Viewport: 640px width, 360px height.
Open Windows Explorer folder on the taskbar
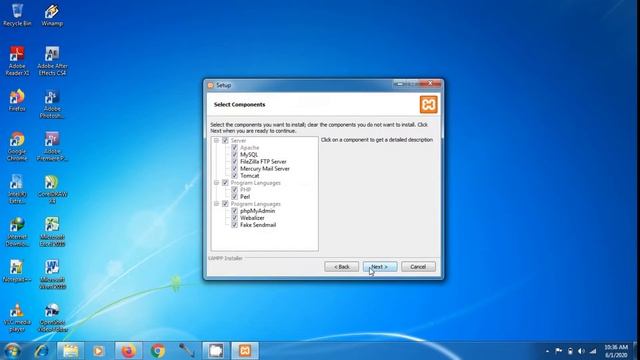(70, 351)
